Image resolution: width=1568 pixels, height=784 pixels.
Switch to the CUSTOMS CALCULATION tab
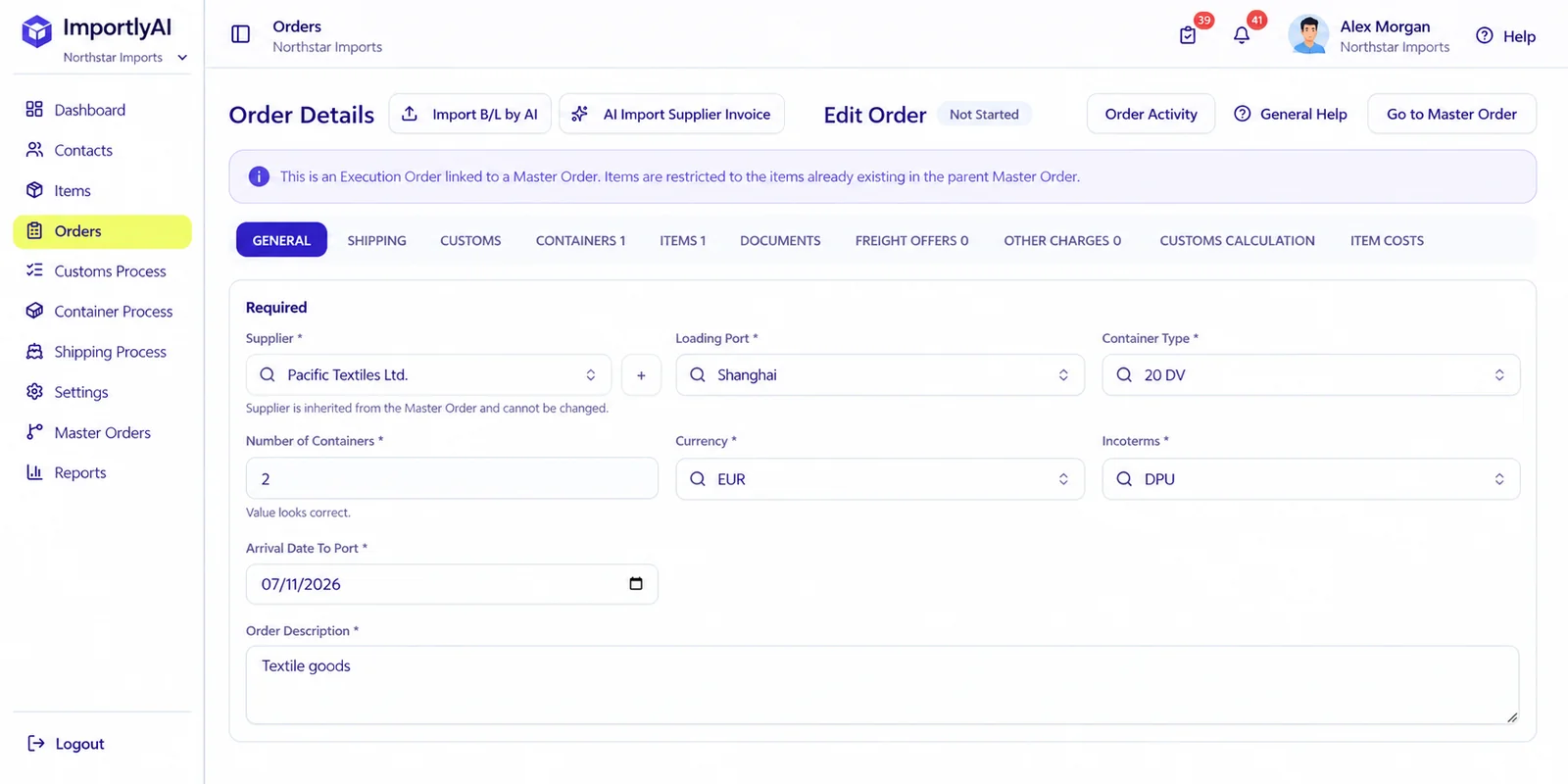coord(1237,240)
